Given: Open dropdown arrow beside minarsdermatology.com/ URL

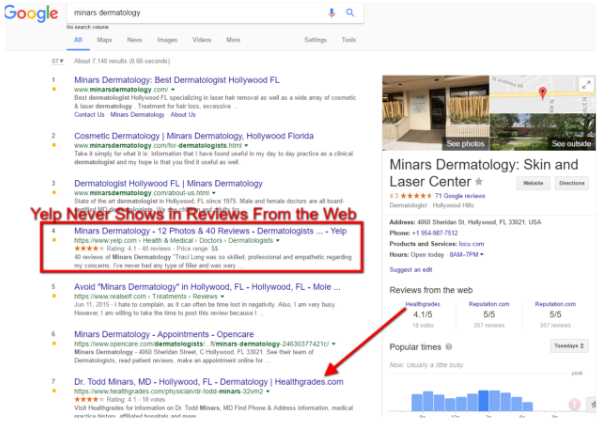Looking at the screenshot, I should tap(173, 90).
